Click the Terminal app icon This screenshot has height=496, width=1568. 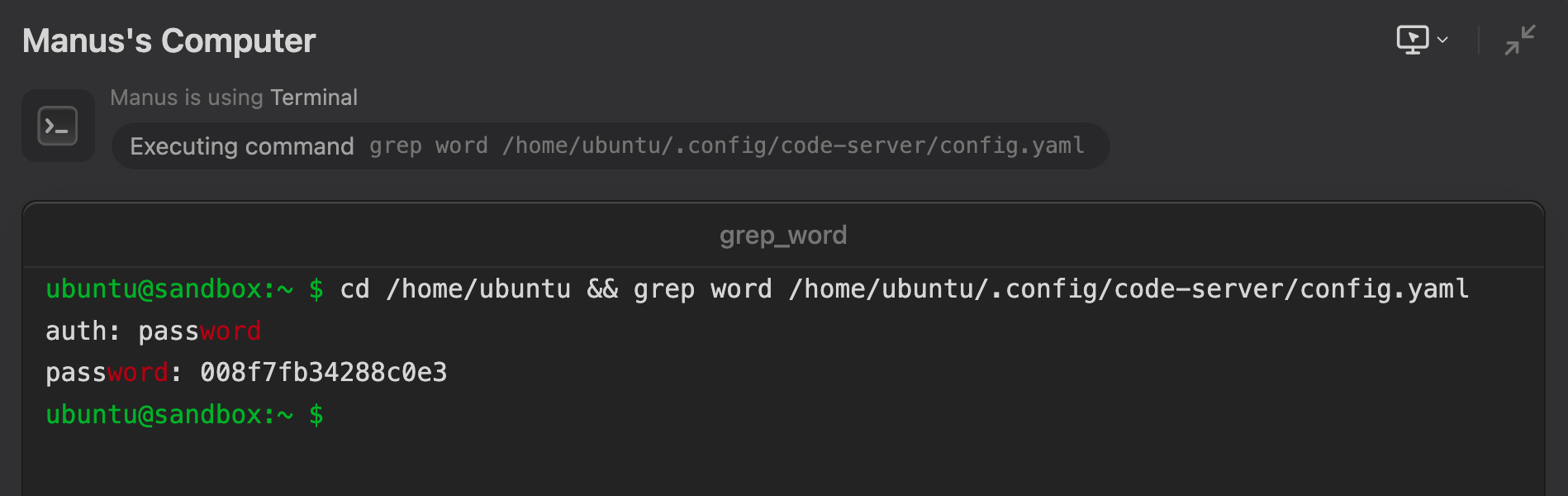pos(58,126)
